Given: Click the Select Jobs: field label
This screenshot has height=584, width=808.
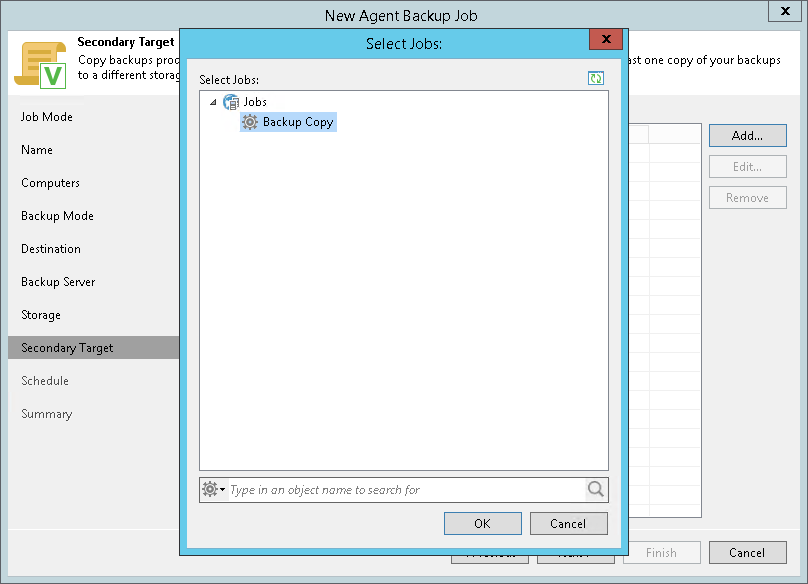Looking at the screenshot, I should coord(229,80).
